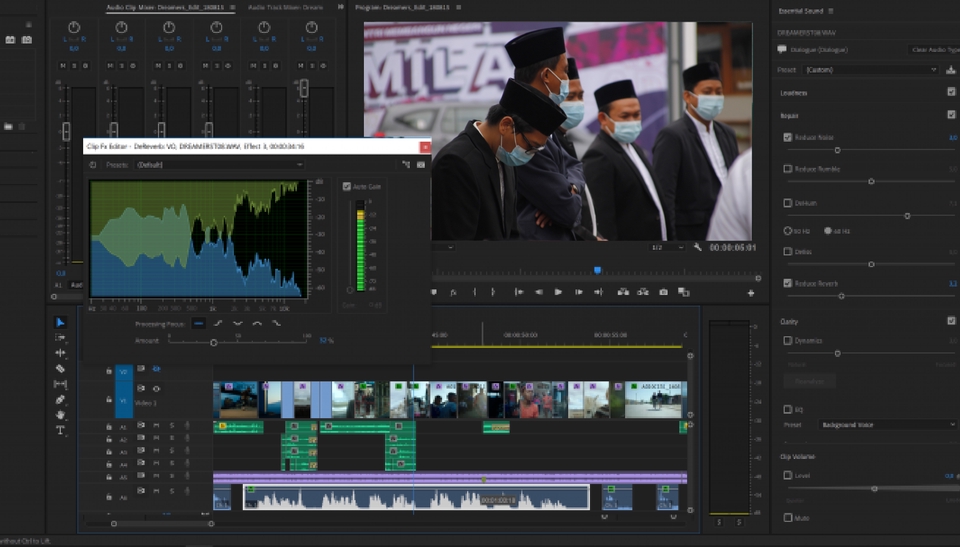The image size is (960, 547).
Task: Select the 50 Hz DeHum radio button
Action: [x=788, y=231]
